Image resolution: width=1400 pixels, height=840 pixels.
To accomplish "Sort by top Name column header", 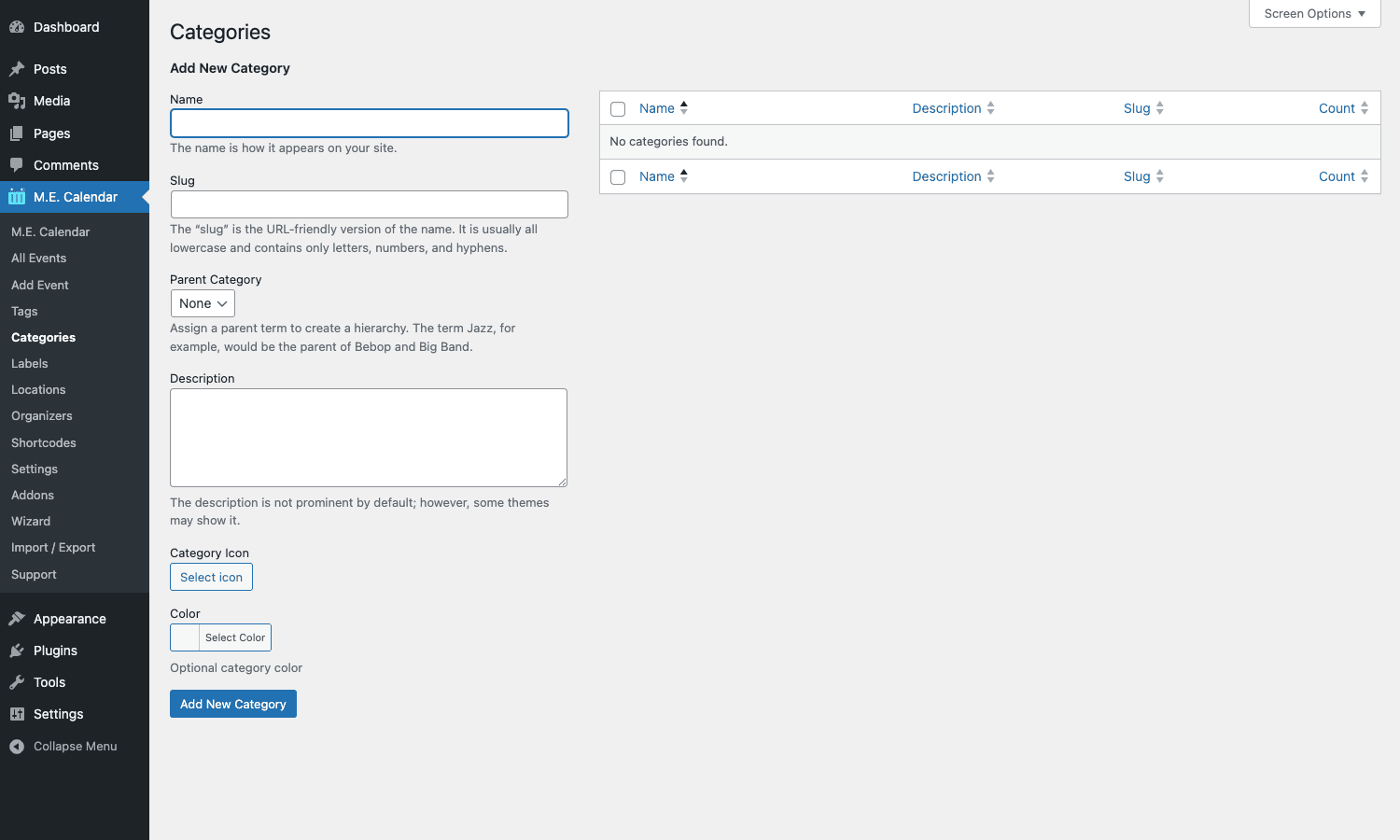I will [657, 108].
